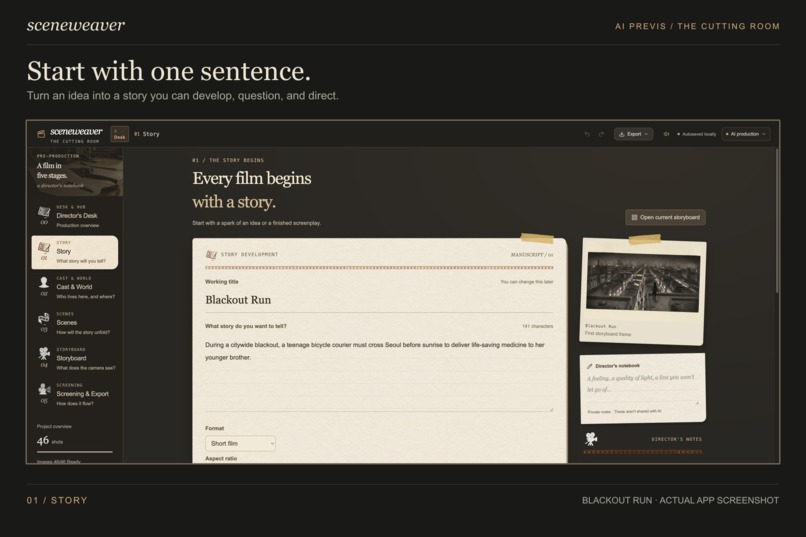The image size is (806, 537).
Task: Click the Undo arrow icon
Action: pos(587,134)
